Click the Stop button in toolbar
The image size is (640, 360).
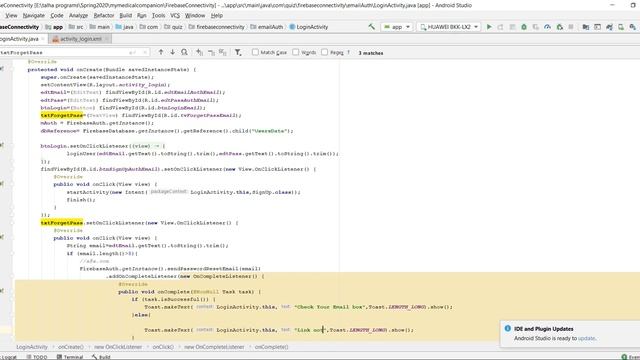point(571,27)
